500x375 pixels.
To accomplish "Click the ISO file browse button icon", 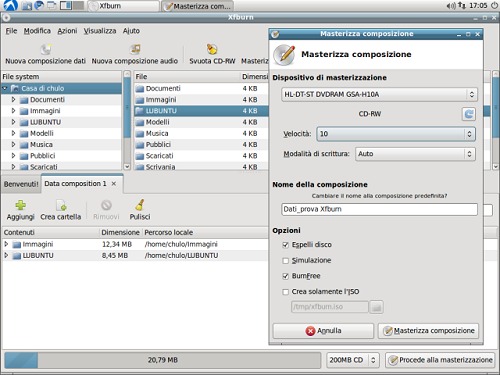I will pyautogui.click(x=376, y=307).
